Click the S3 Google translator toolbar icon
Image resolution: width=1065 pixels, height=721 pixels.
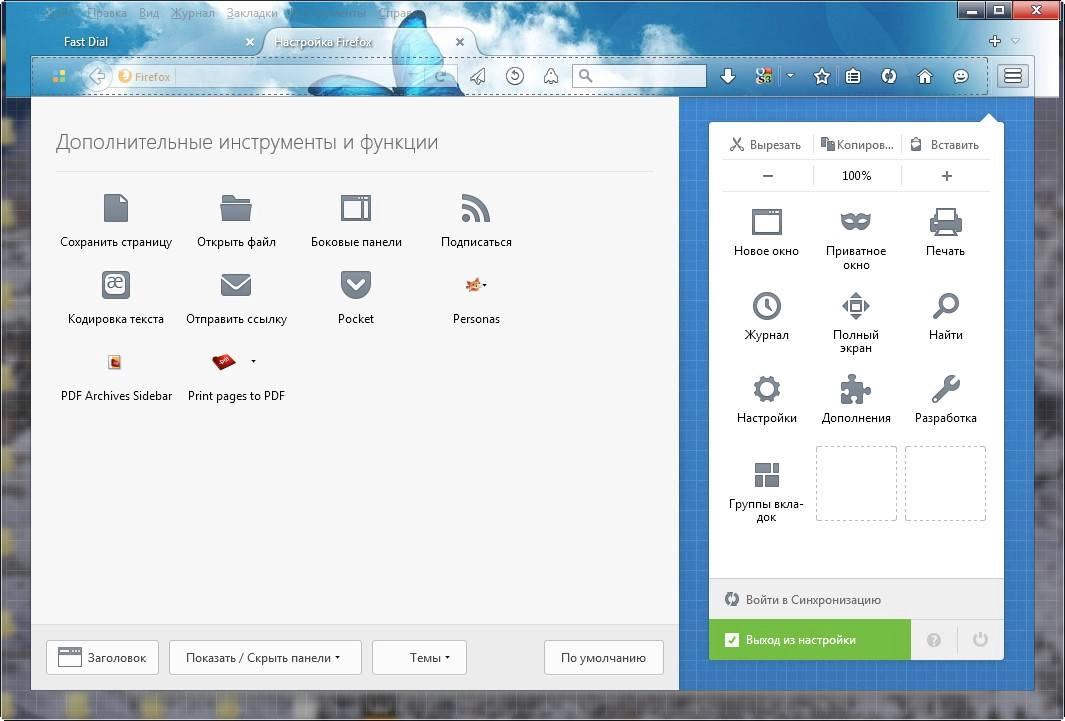click(763, 76)
